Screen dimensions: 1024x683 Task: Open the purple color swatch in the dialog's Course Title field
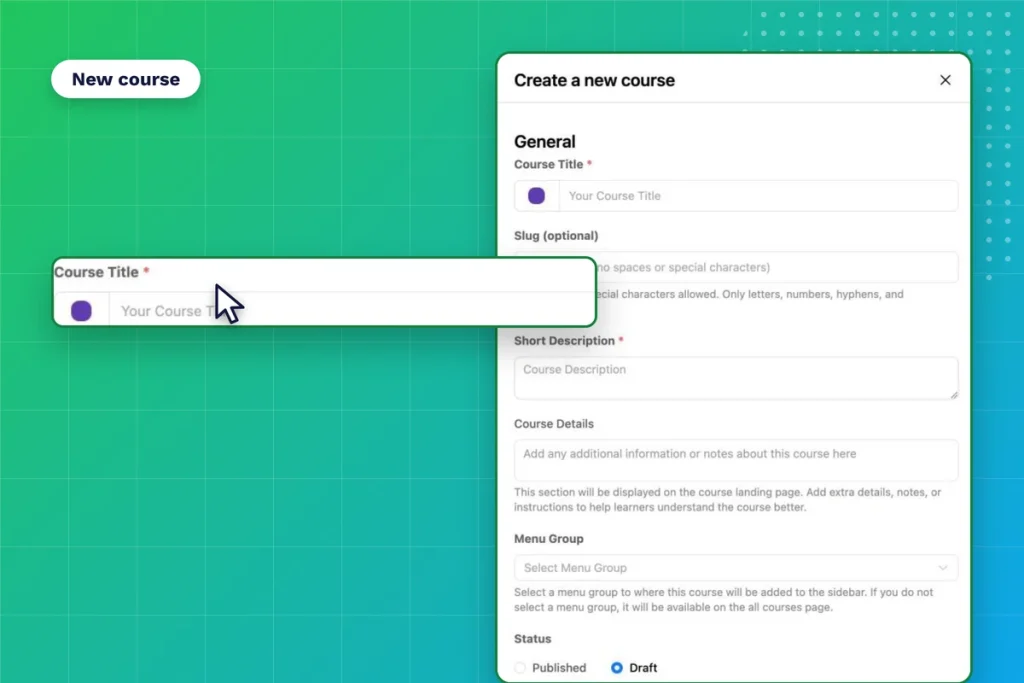coord(536,196)
